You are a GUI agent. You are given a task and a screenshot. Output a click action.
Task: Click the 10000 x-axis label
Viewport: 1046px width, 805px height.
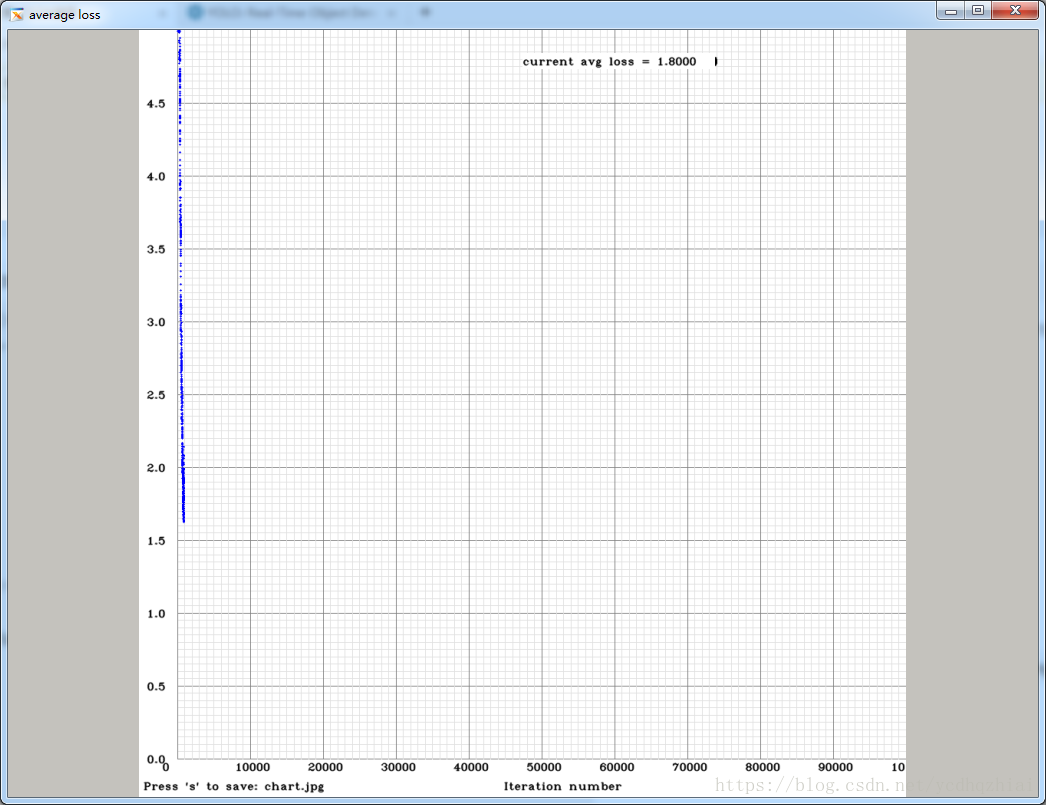click(x=253, y=767)
